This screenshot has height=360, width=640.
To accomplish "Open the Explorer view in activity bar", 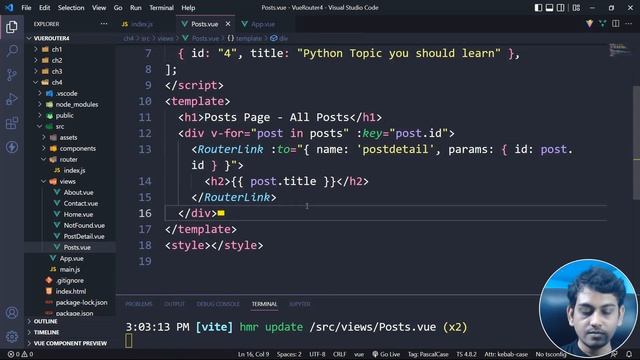I will pyautogui.click(x=12, y=27).
